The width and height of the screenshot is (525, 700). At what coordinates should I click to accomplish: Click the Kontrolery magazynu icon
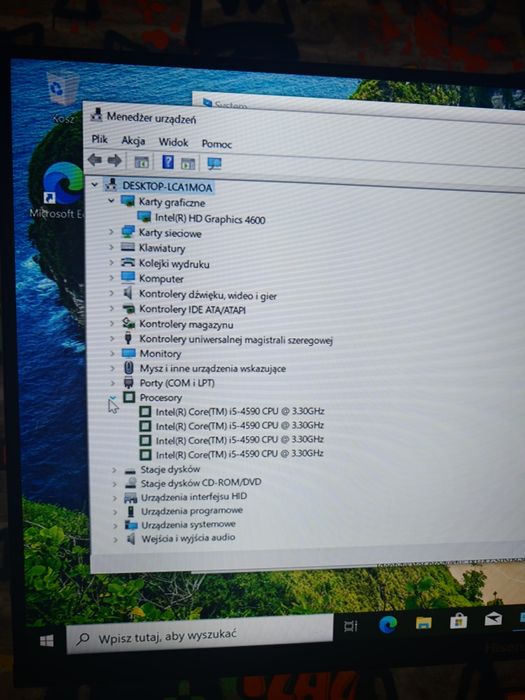(x=129, y=323)
